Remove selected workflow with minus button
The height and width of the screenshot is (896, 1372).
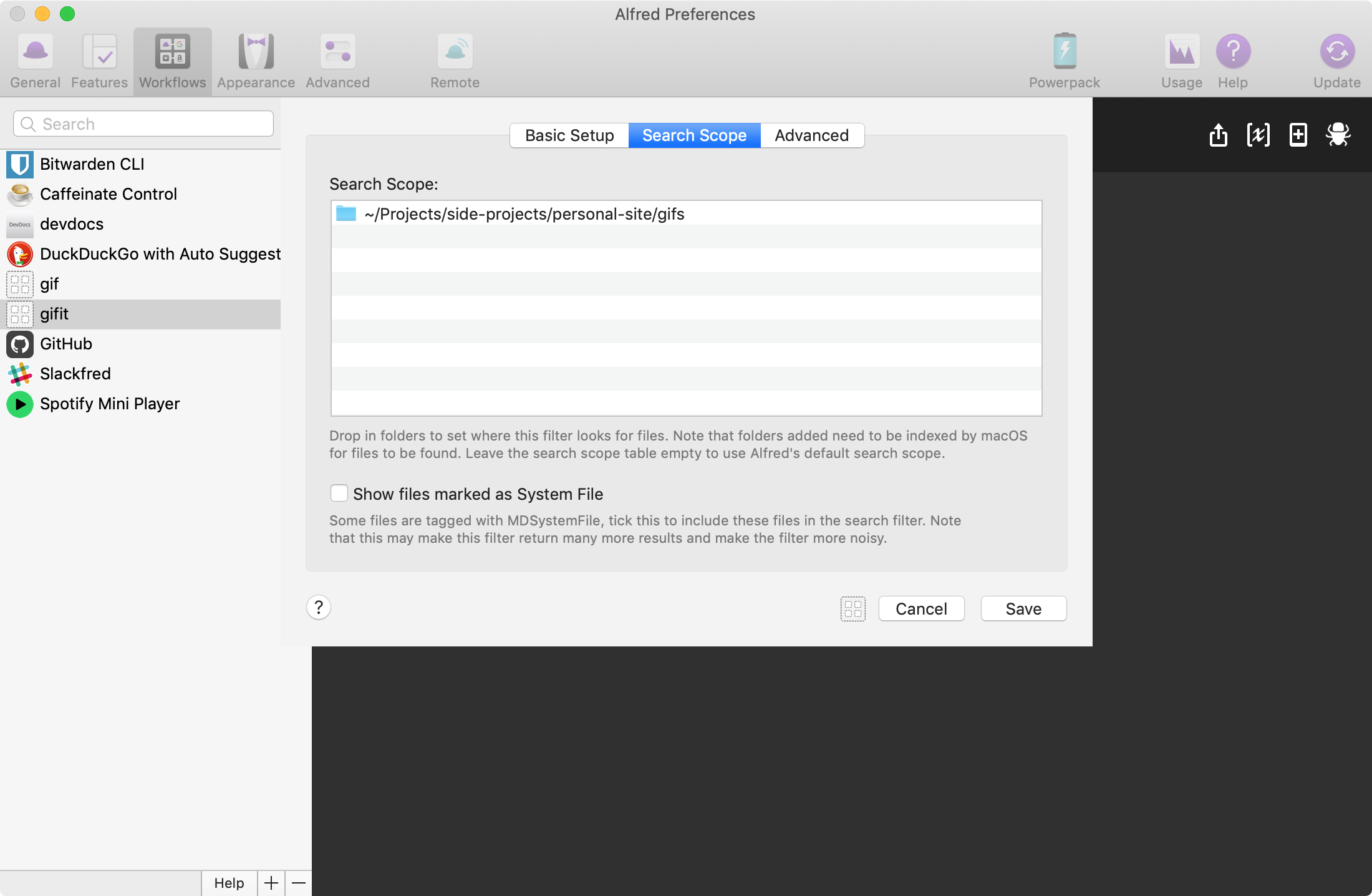tap(299, 883)
